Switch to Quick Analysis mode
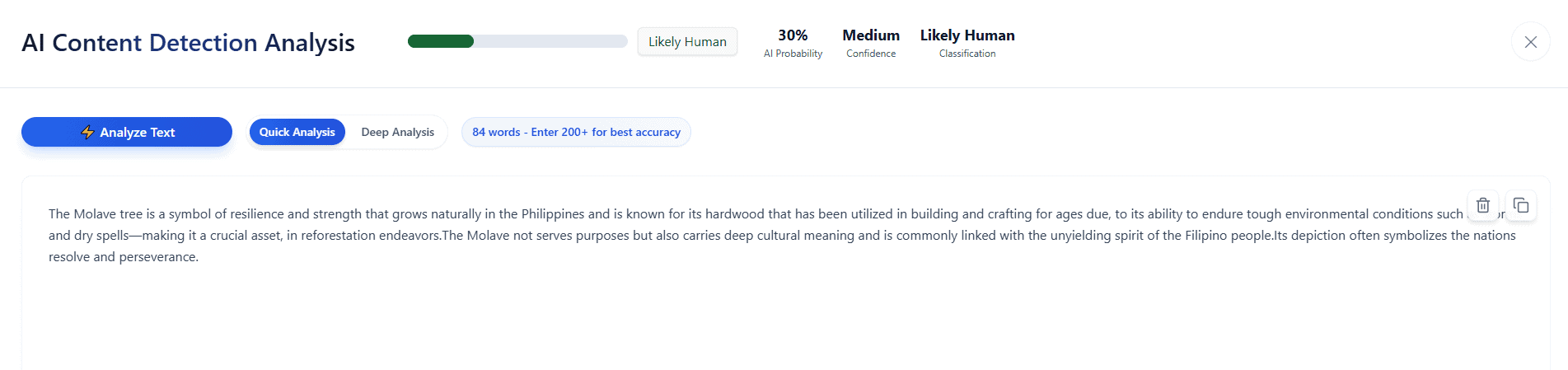Image resolution: width=1568 pixels, height=370 pixels. [297, 132]
